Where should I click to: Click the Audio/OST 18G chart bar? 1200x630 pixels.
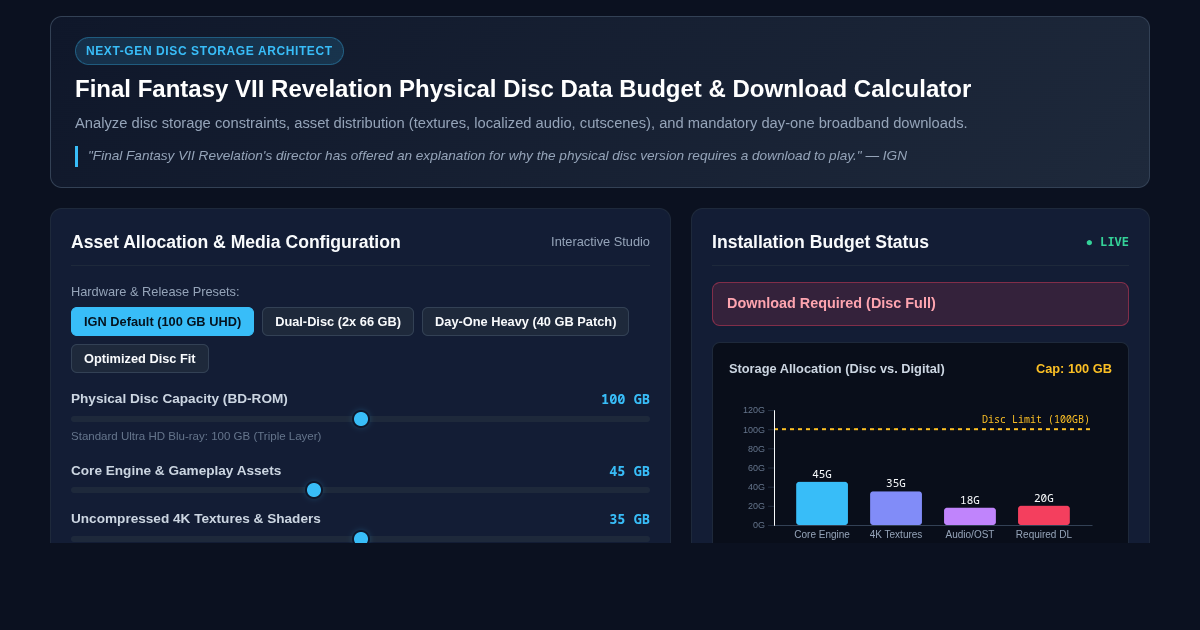pos(970,516)
